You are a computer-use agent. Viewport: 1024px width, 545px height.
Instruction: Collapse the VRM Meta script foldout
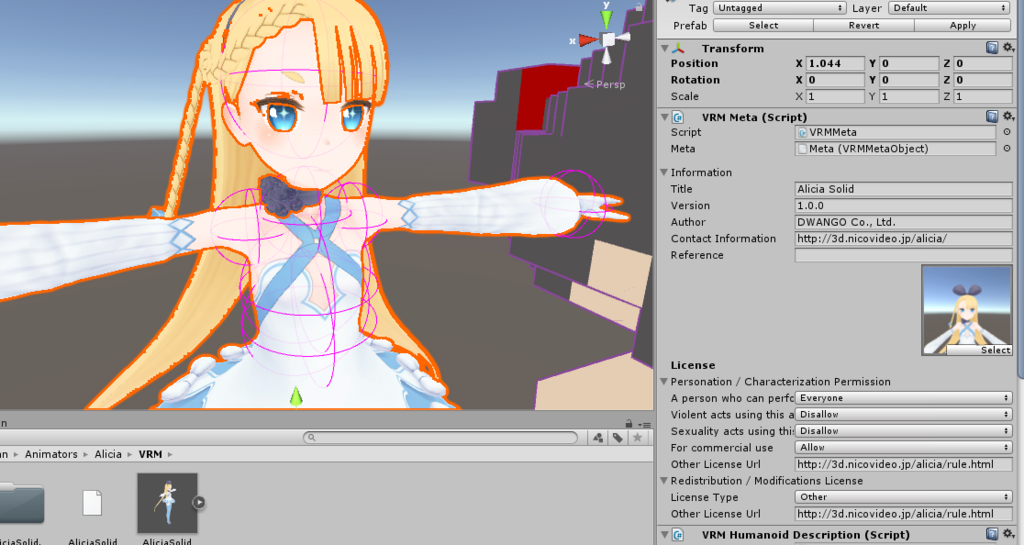[x=664, y=117]
